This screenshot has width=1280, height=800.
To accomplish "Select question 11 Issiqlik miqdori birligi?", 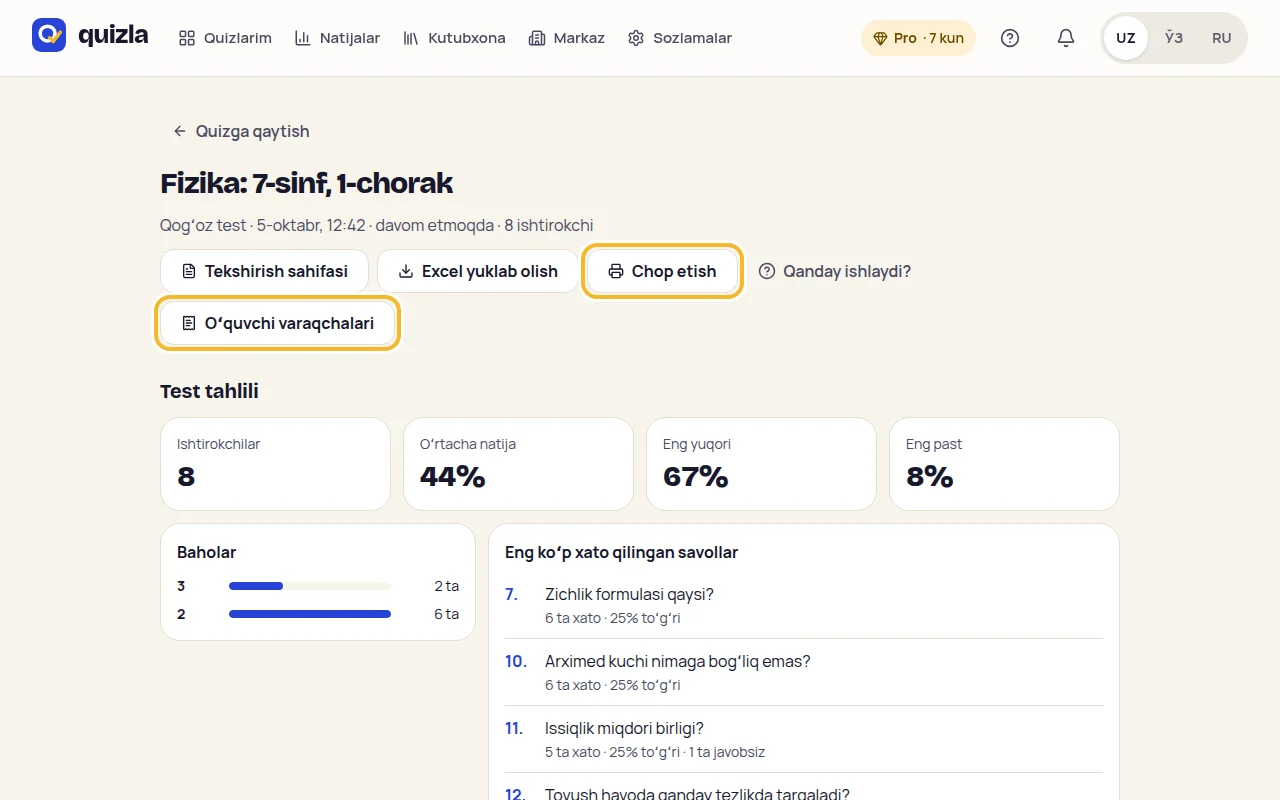I will pyautogui.click(x=804, y=739).
